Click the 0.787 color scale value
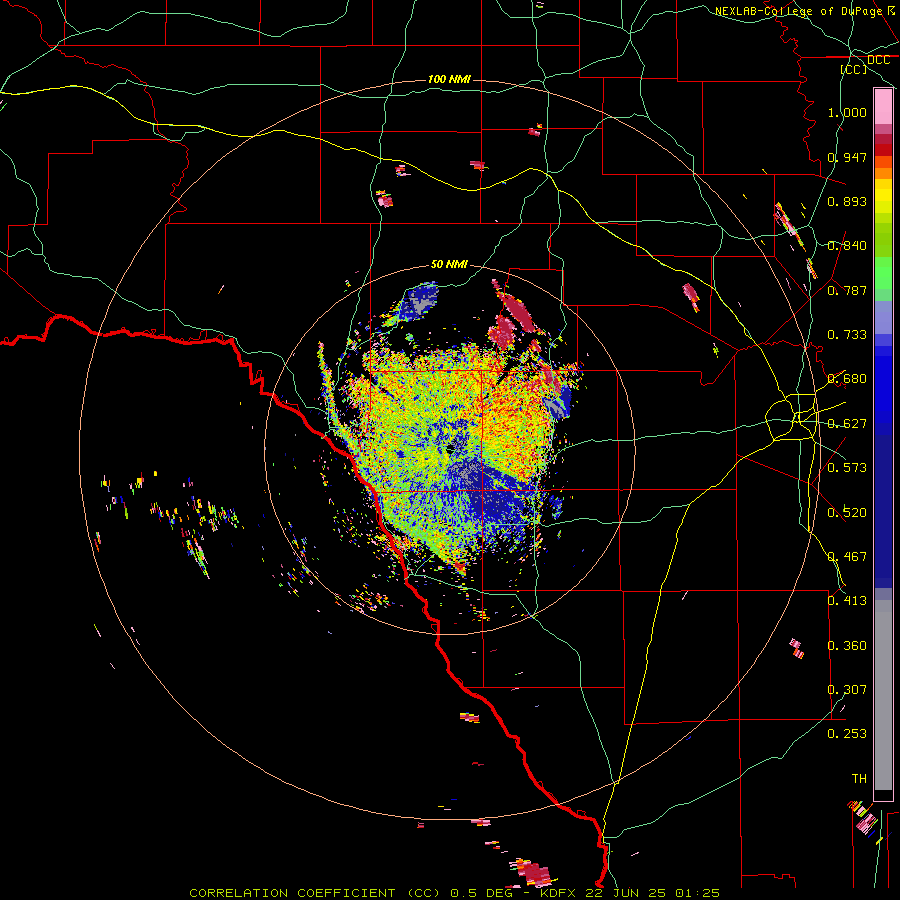This screenshot has width=900, height=900. (x=847, y=290)
